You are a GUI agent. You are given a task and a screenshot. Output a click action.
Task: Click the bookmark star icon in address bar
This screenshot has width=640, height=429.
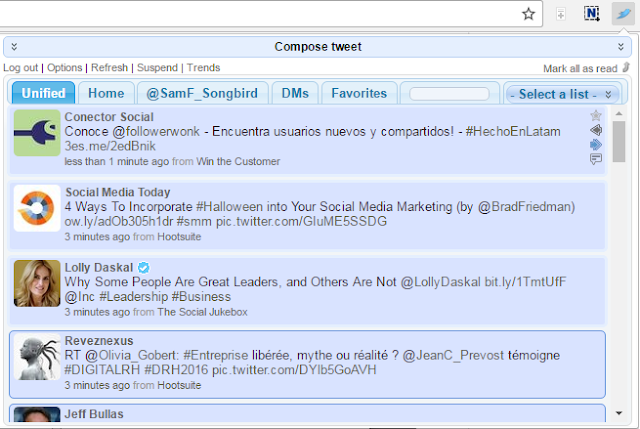[x=529, y=14]
